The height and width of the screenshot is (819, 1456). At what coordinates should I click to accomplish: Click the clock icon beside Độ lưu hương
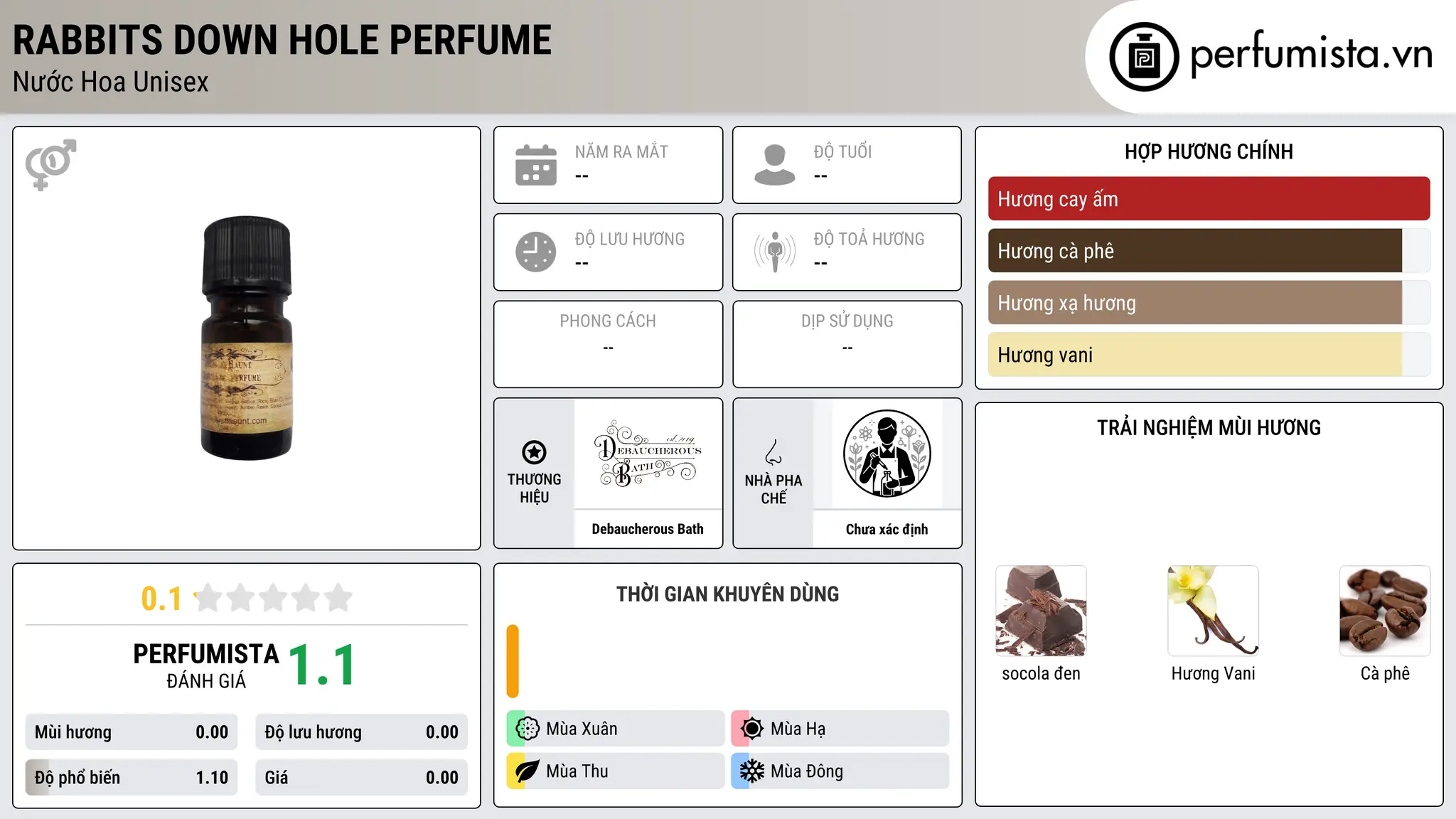coord(536,252)
